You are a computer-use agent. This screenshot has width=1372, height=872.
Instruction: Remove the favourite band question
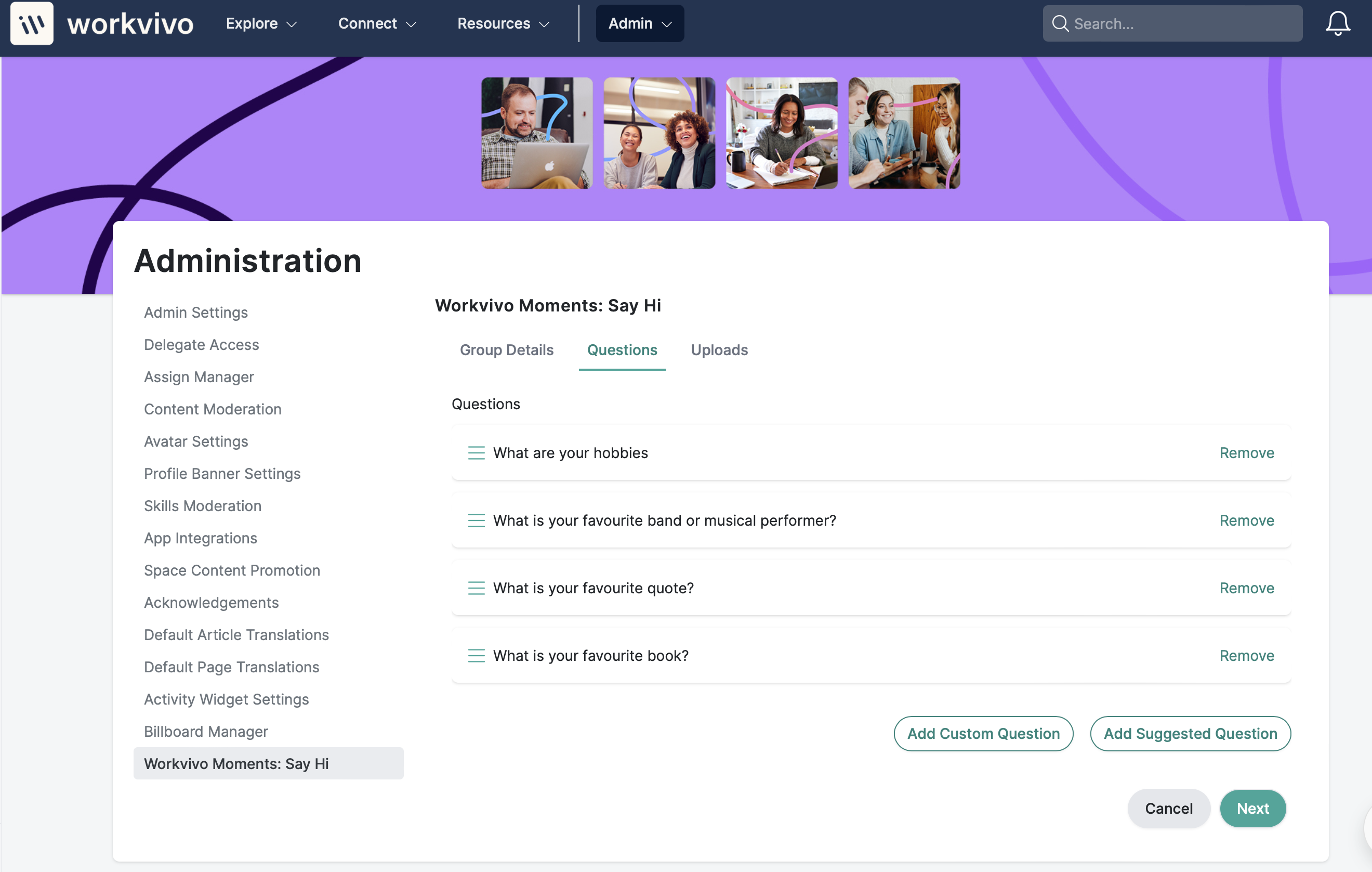[x=1247, y=520]
